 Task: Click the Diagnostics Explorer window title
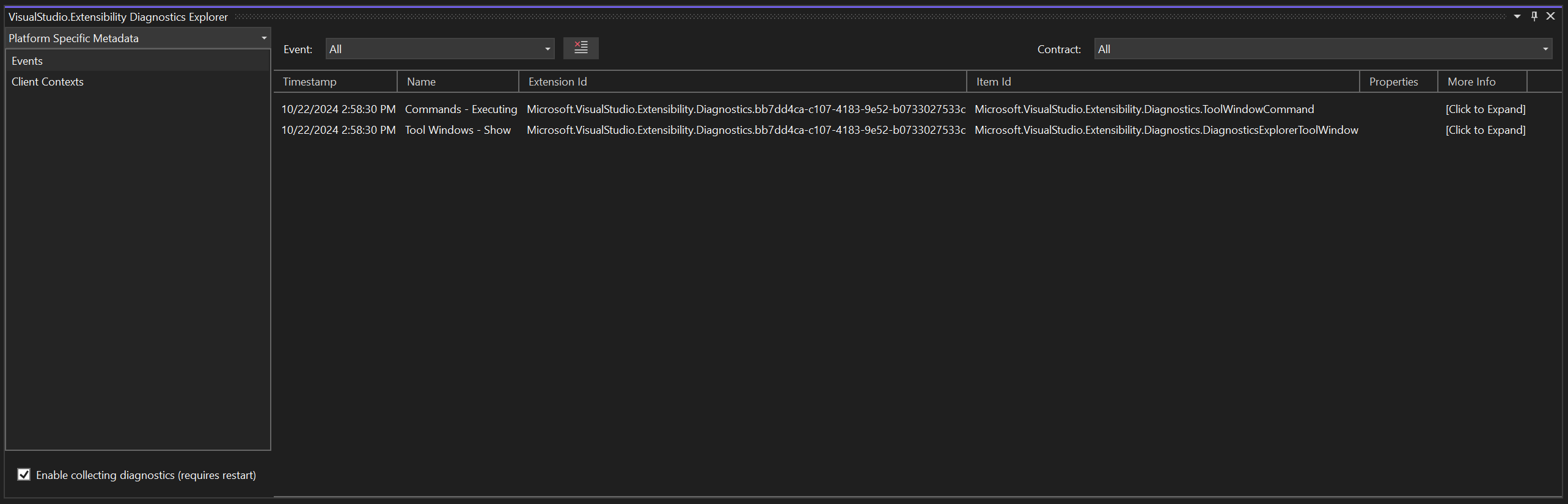pyautogui.click(x=118, y=17)
